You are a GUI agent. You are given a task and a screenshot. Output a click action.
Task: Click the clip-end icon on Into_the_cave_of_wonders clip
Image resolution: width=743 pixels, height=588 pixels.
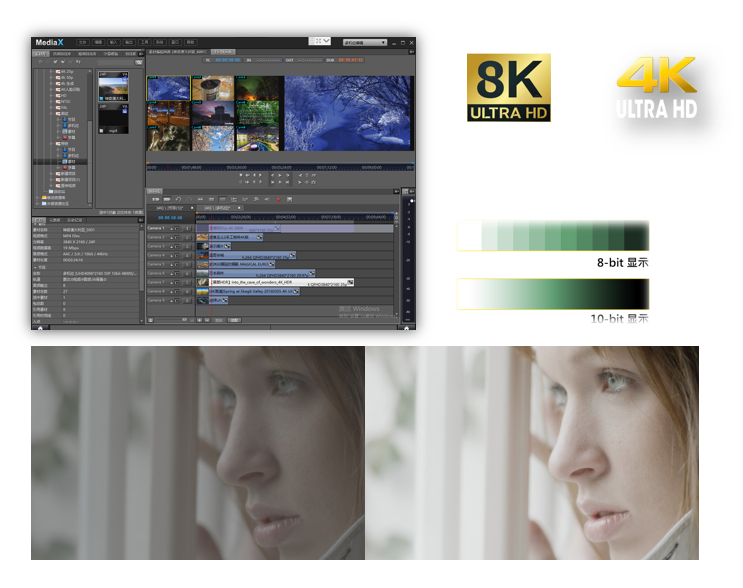tap(350, 282)
